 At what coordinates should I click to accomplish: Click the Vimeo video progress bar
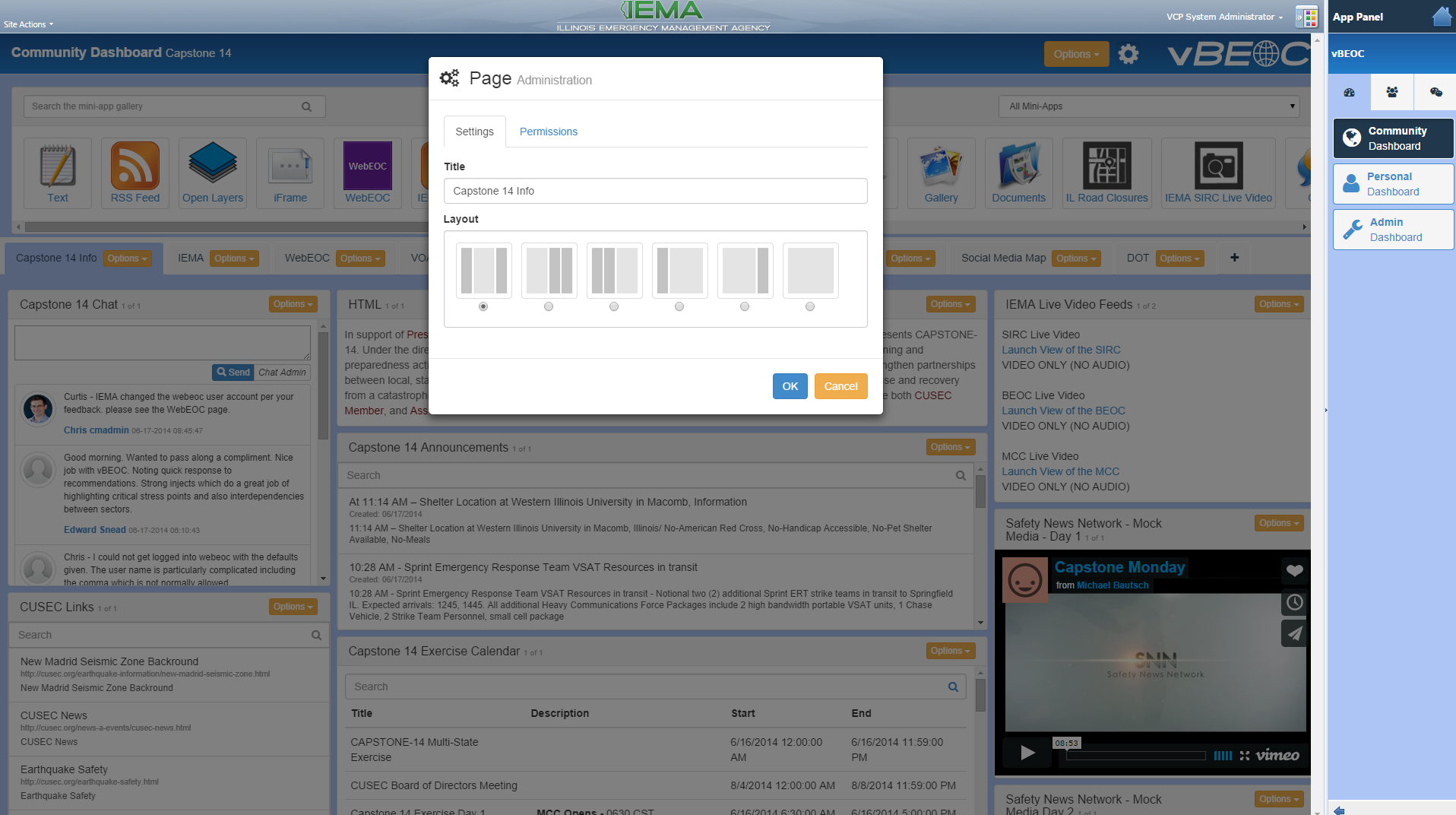(x=1135, y=756)
